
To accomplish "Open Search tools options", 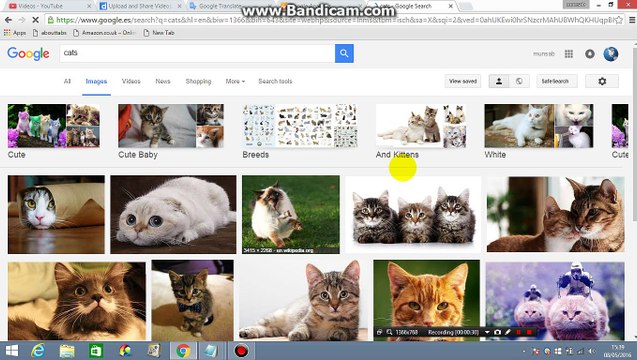I will point(275,81).
